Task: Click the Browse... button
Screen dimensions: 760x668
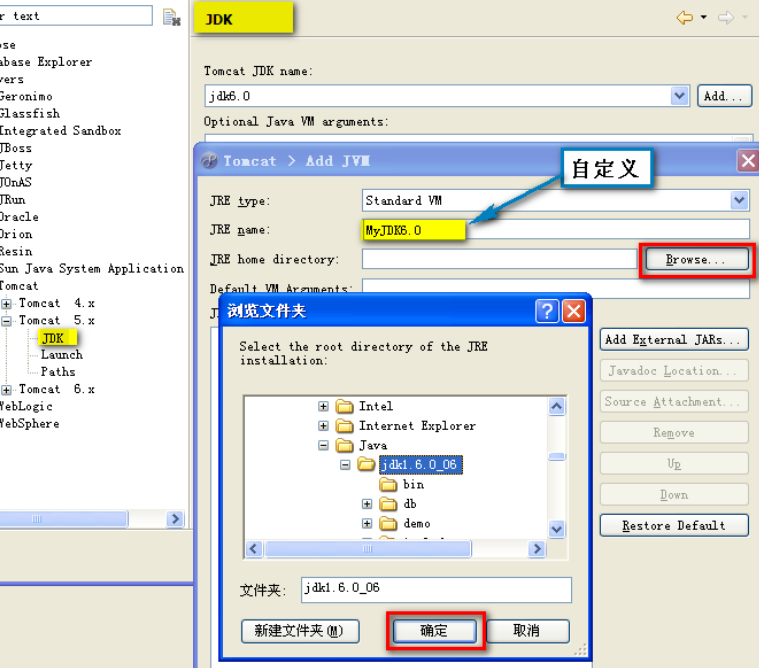Action: tap(697, 260)
